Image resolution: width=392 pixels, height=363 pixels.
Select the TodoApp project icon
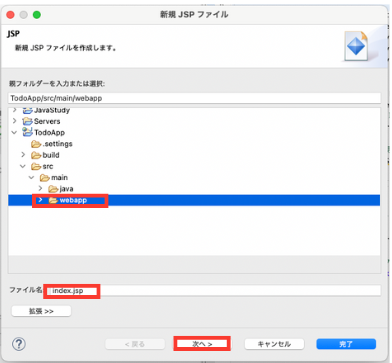[27, 132]
